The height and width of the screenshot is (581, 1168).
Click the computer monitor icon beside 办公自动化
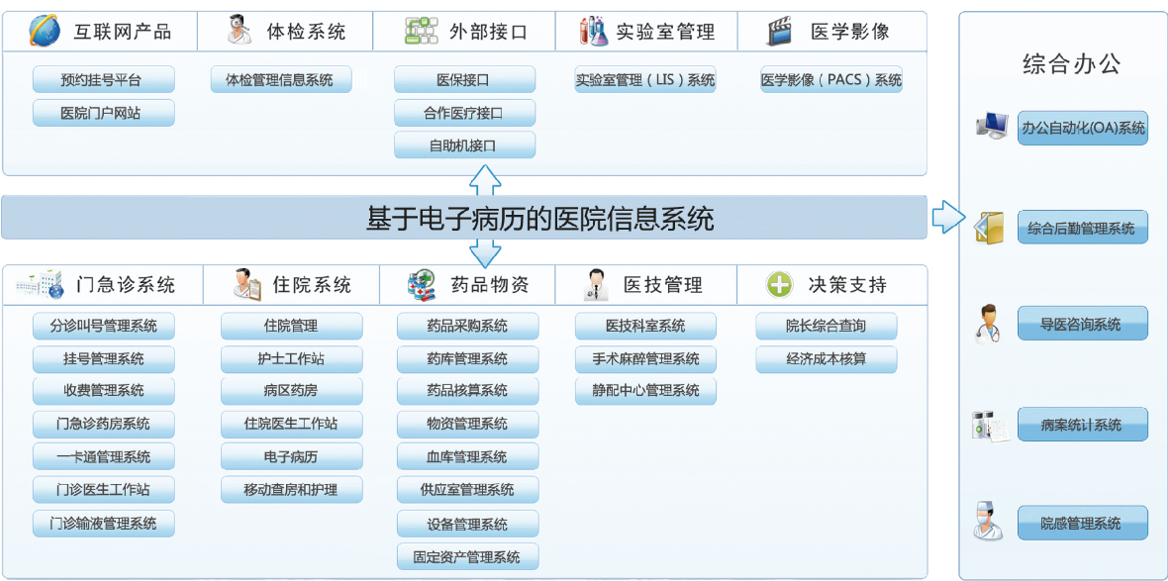click(x=991, y=127)
